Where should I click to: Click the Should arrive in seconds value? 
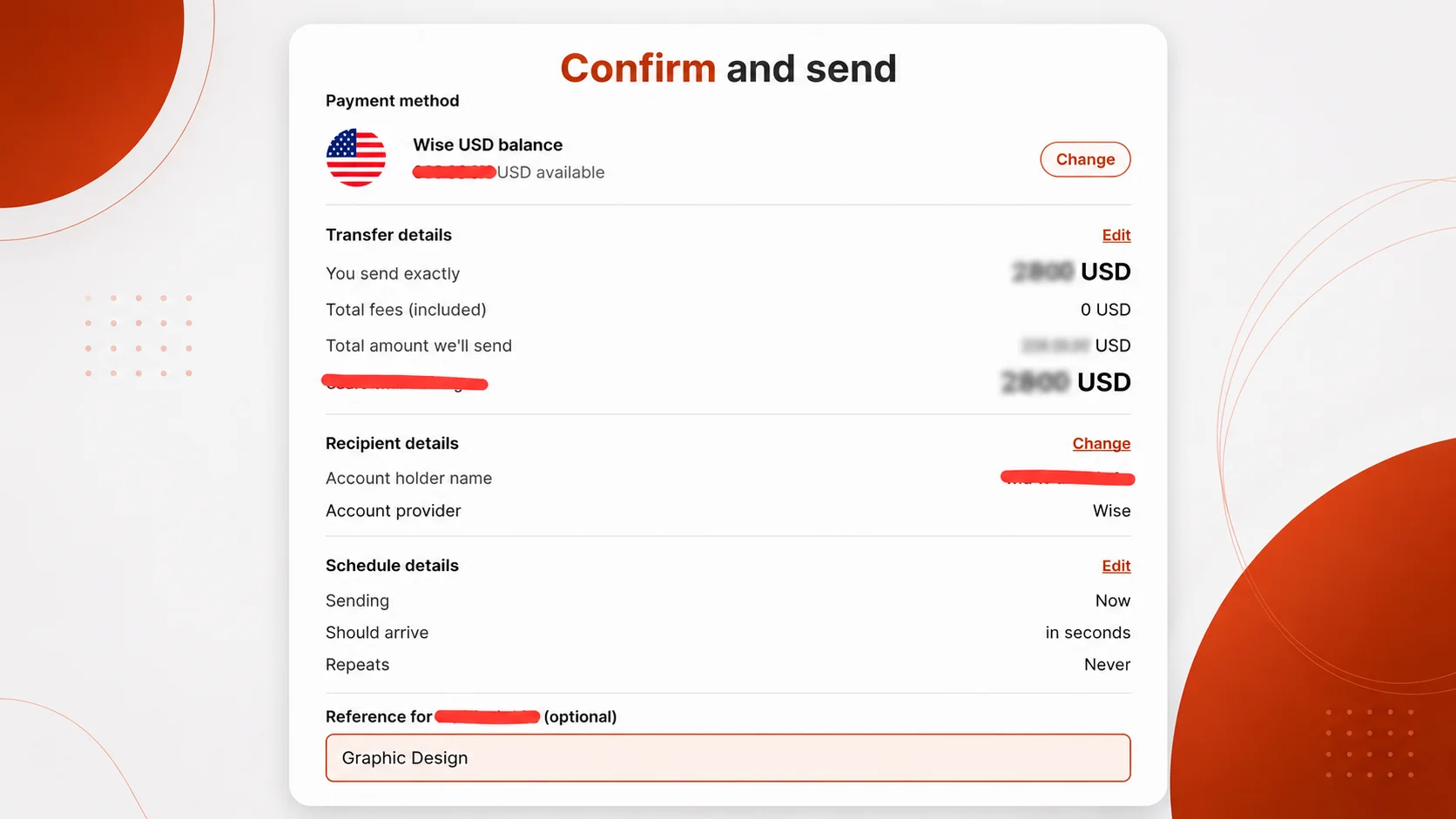[x=1088, y=633]
